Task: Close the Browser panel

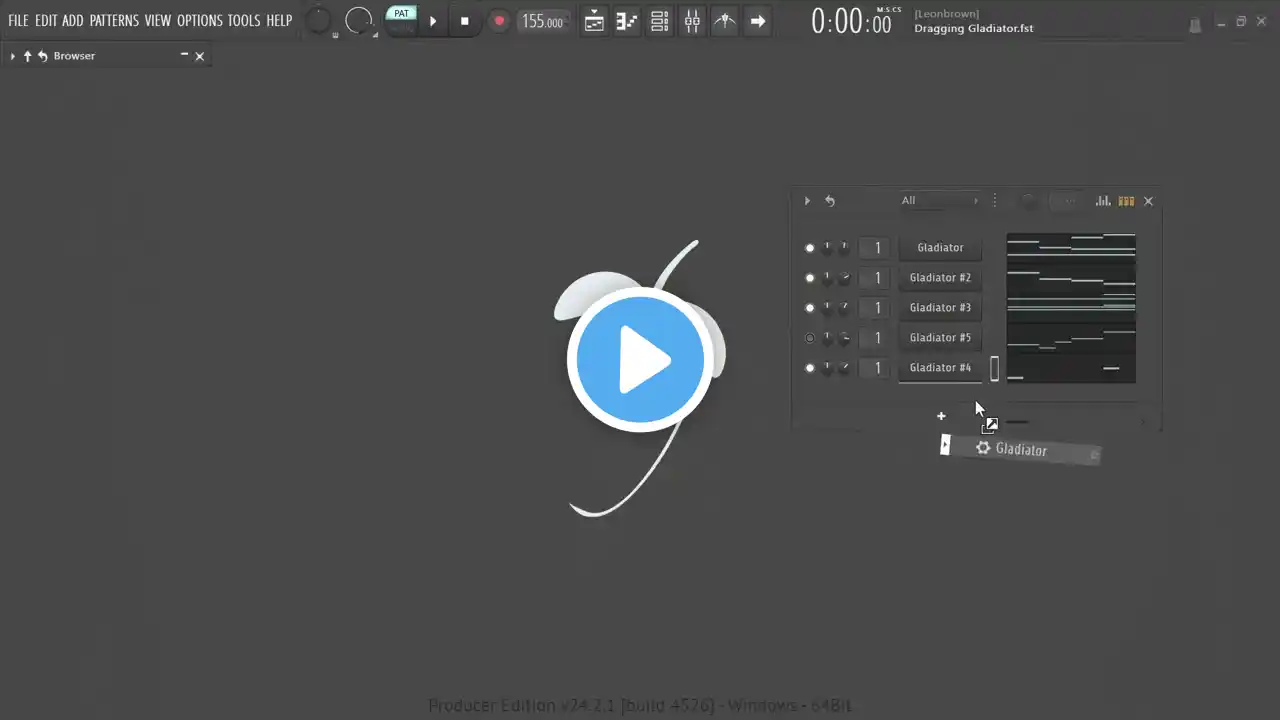Action: 200,56
